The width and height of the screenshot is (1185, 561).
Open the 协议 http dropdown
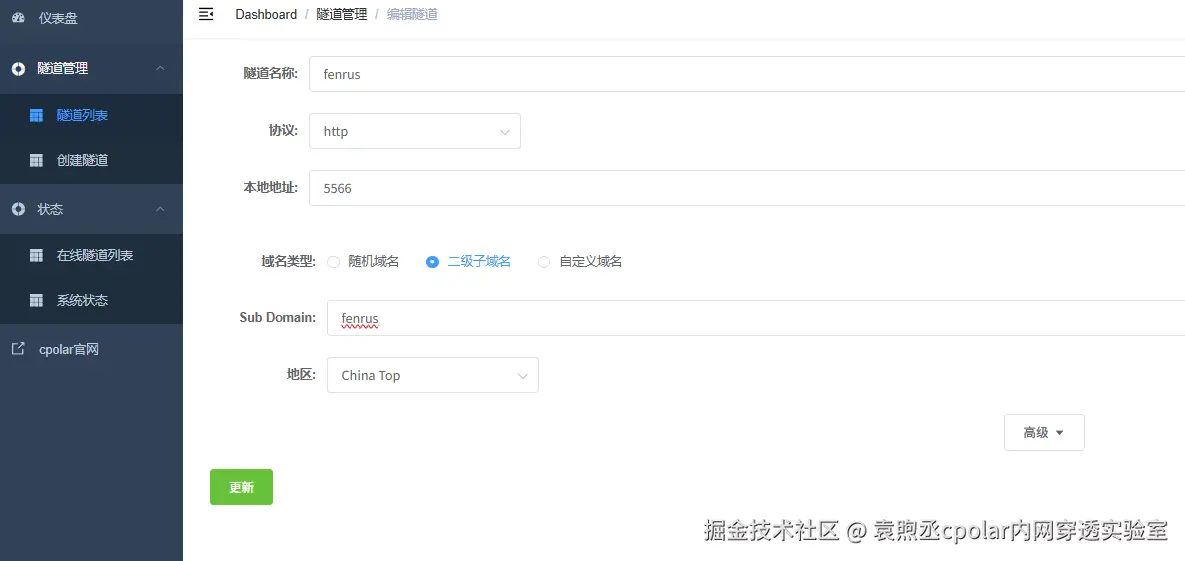[x=415, y=132]
